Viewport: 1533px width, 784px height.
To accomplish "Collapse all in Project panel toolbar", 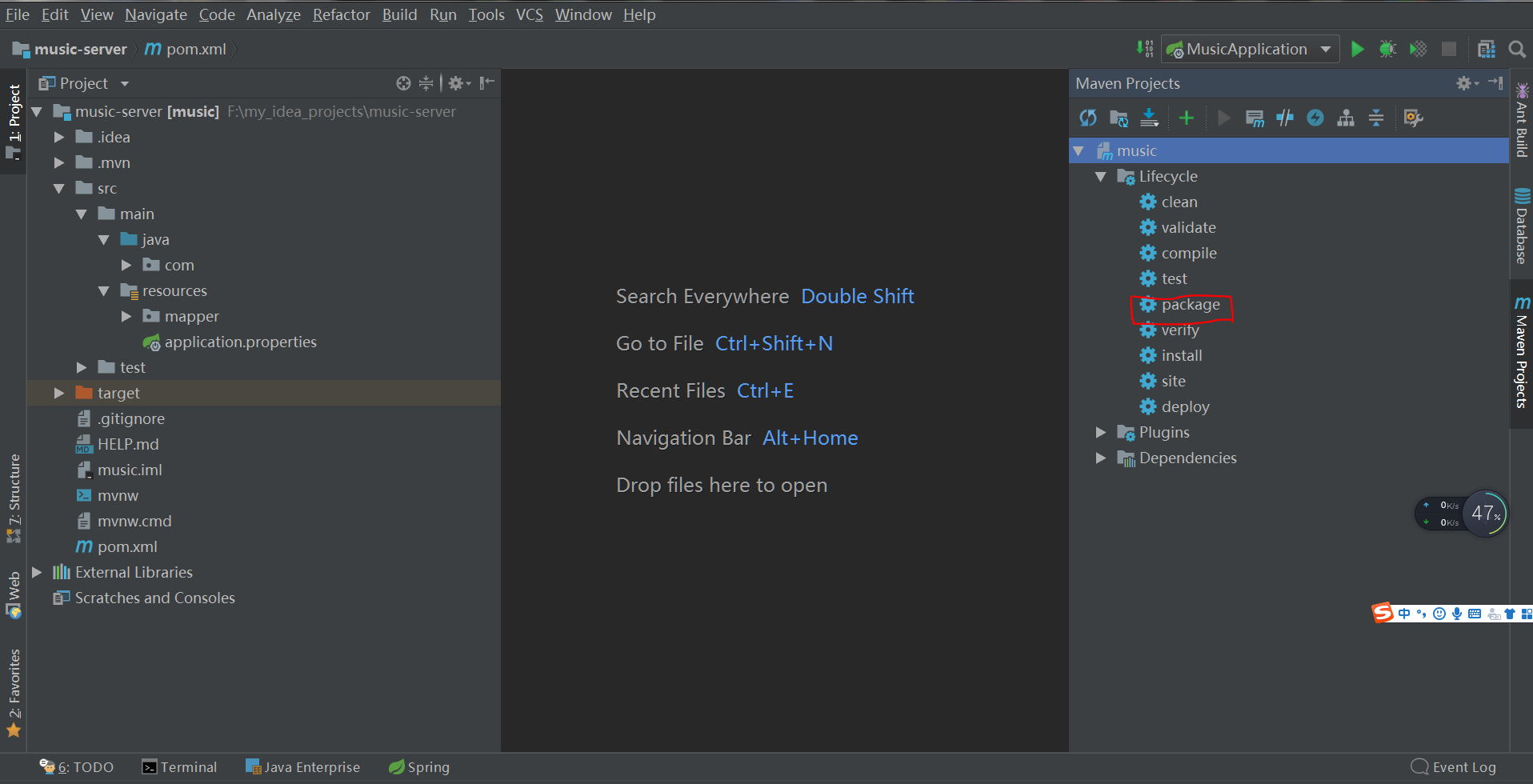I will [426, 83].
